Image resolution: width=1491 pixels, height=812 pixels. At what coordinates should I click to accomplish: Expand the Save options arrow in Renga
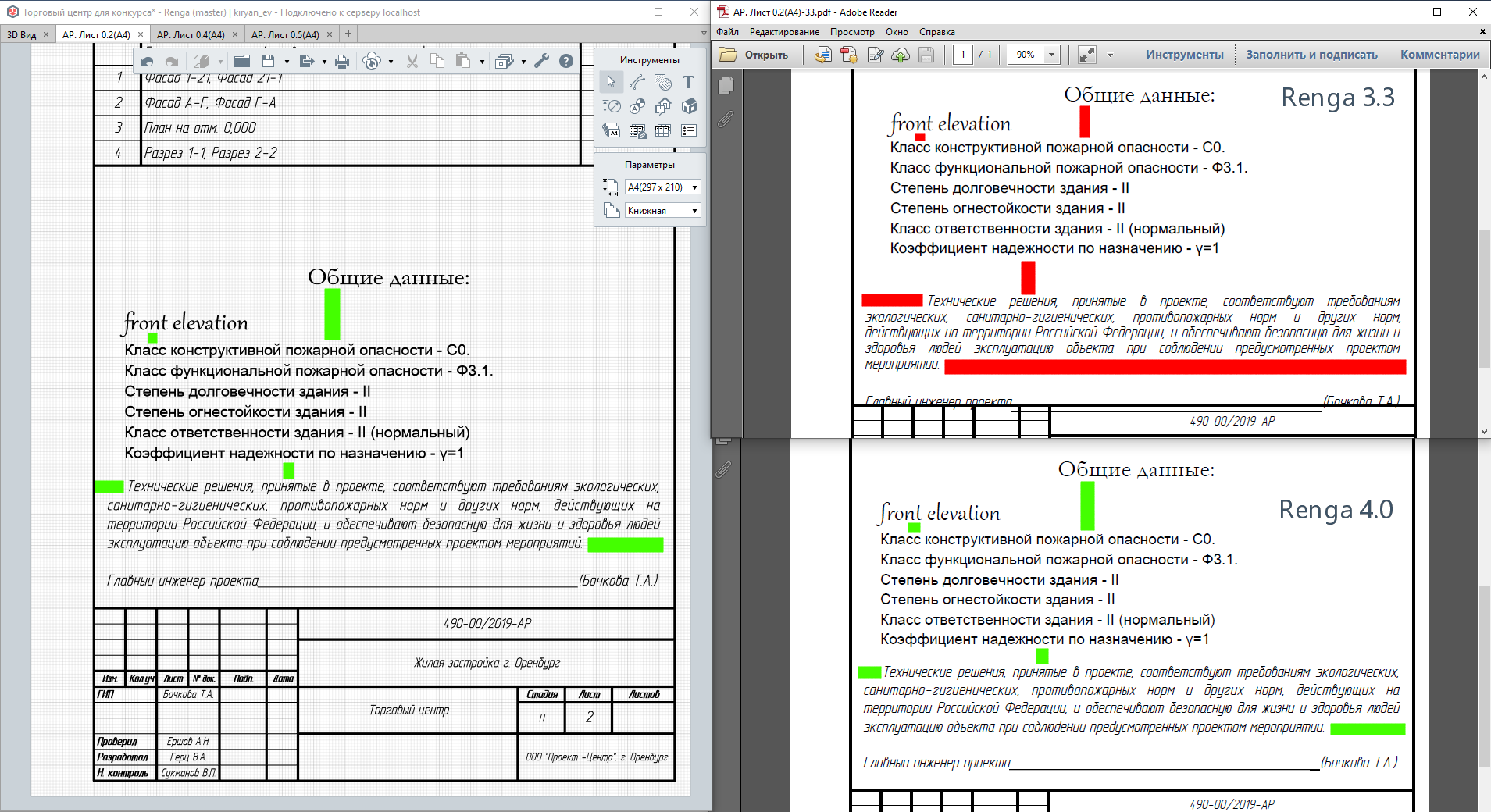pyautogui.click(x=287, y=62)
